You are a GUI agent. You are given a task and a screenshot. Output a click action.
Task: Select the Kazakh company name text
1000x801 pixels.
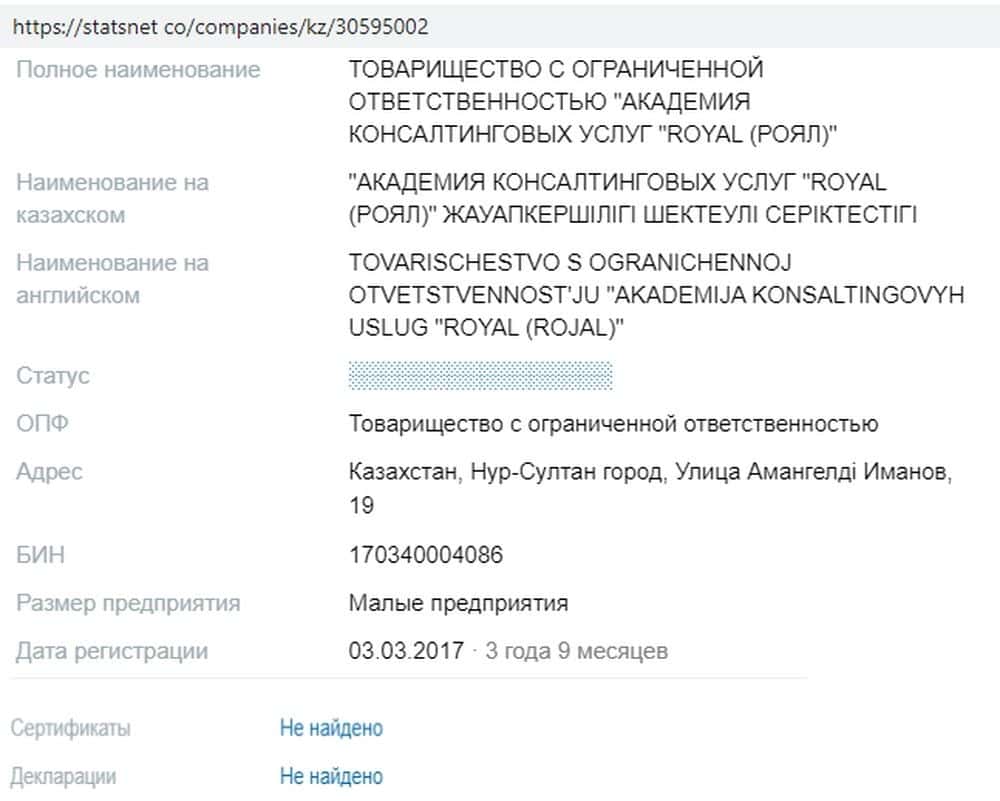click(x=632, y=199)
